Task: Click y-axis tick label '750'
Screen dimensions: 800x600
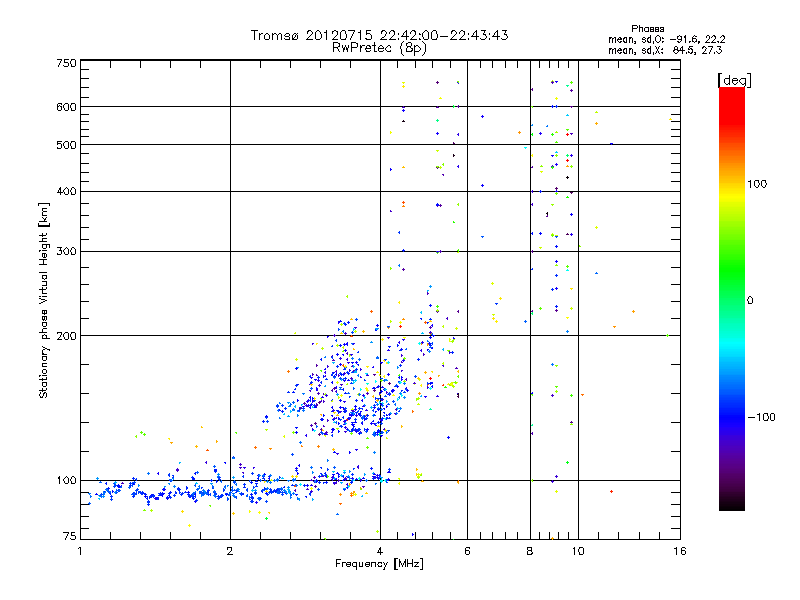Action: coord(67,63)
